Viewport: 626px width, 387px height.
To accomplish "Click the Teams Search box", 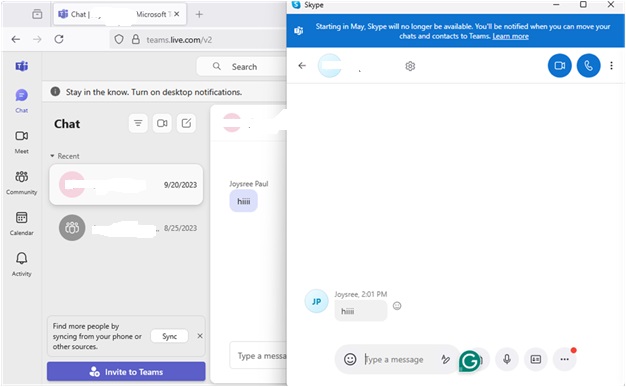I will pyautogui.click(x=242, y=67).
